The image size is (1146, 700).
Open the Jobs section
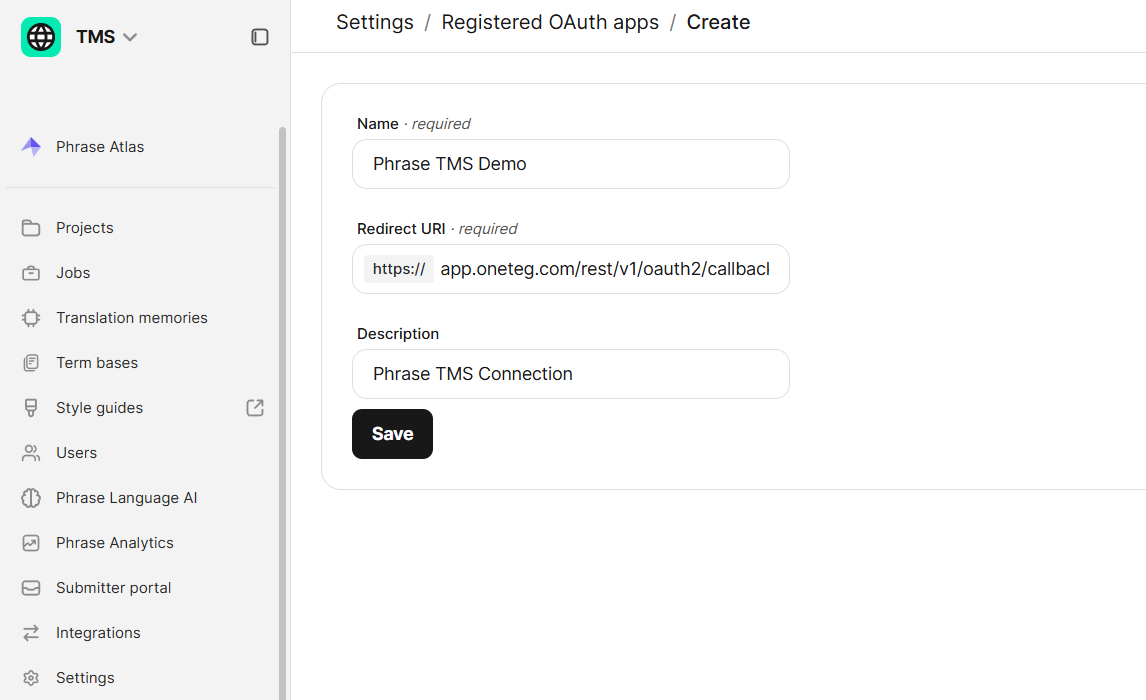pyautogui.click(x=73, y=273)
